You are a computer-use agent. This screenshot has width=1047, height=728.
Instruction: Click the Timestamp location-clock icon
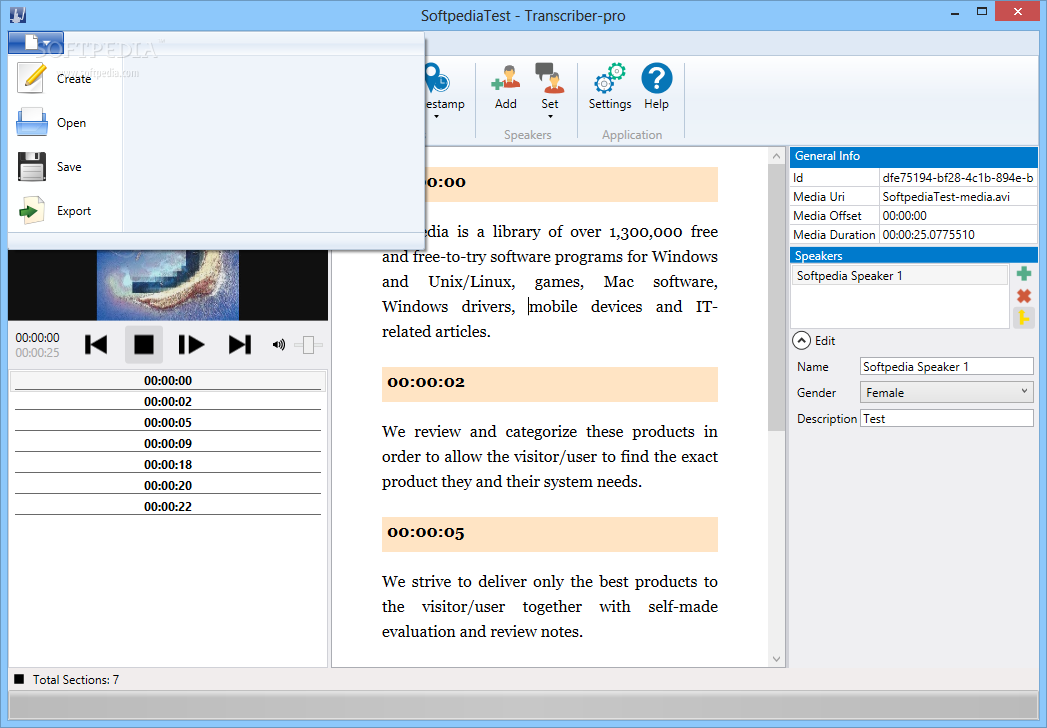pyautogui.click(x=438, y=78)
